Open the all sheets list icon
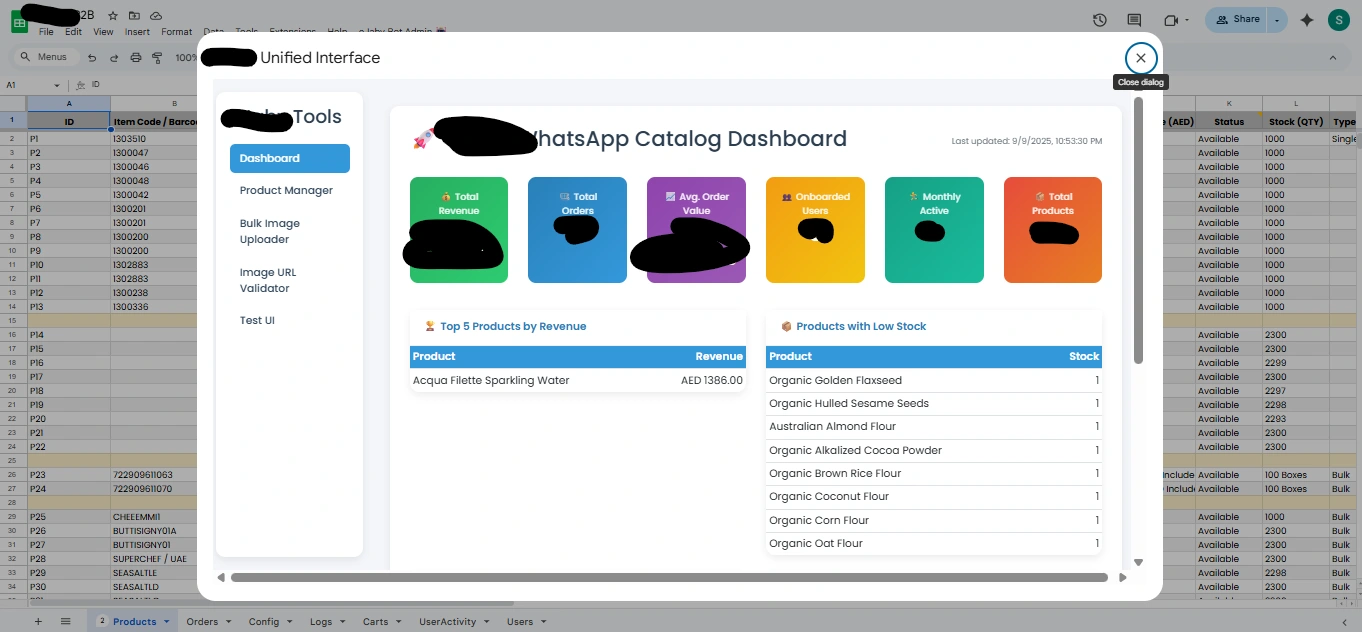The image size is (1362, 632). [x=65, y=621]
